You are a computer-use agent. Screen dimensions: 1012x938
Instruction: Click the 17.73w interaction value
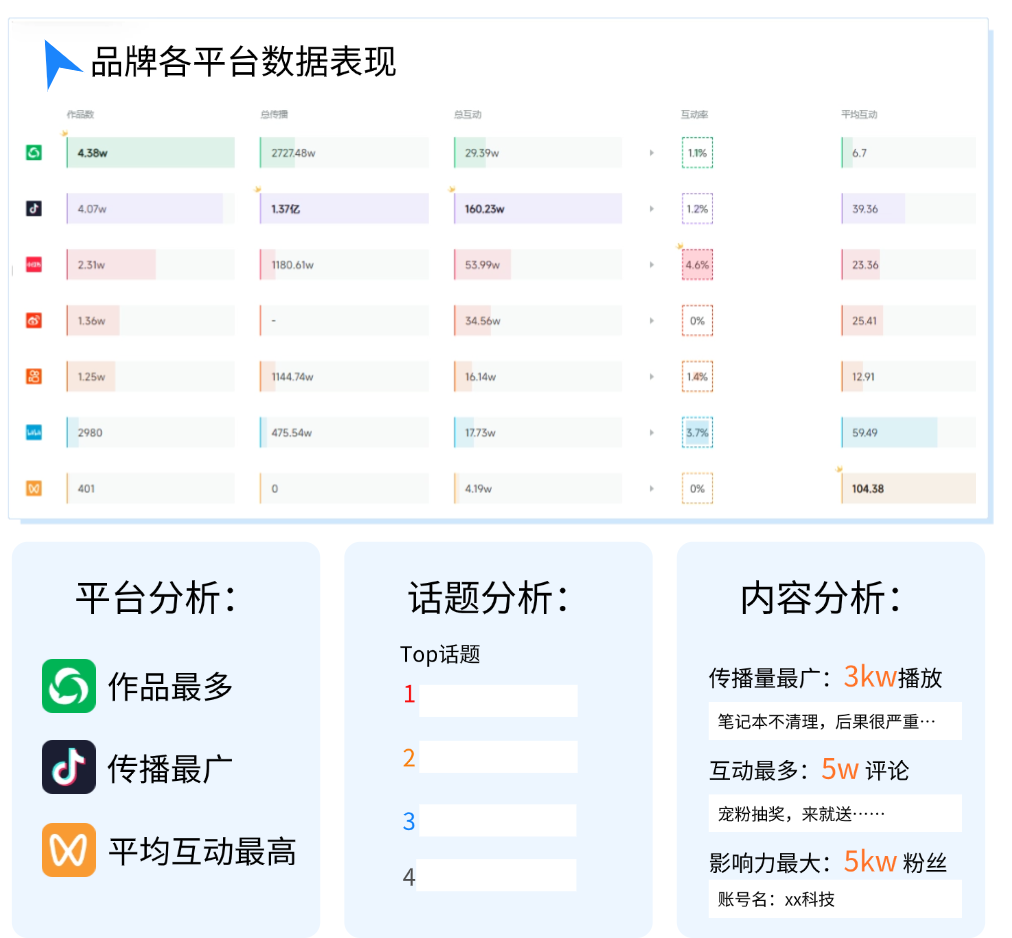point(480,433)
